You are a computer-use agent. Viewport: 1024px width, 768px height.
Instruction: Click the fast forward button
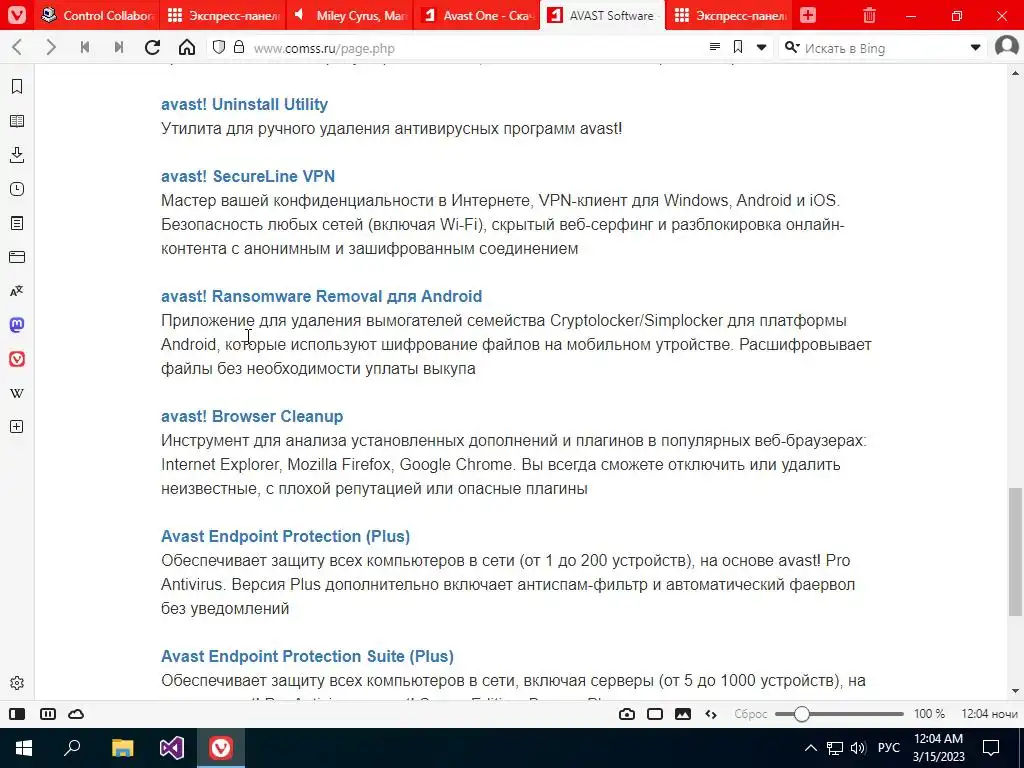click(119, 48)
